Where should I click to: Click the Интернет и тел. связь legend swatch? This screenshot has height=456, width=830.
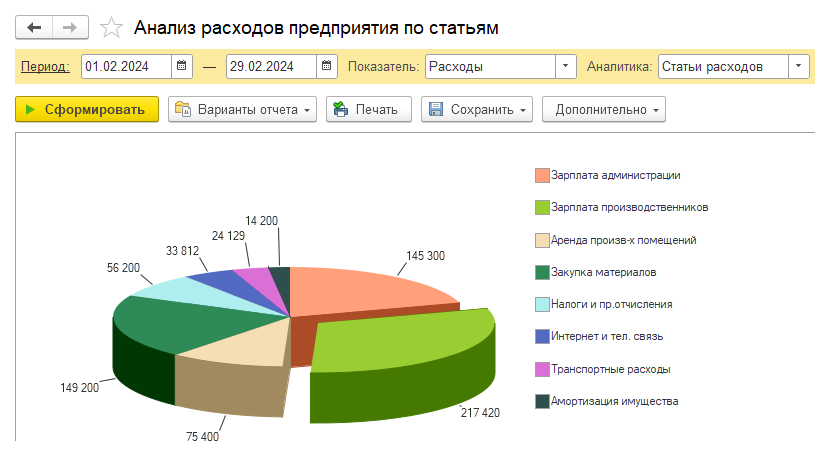pos(542,336)
